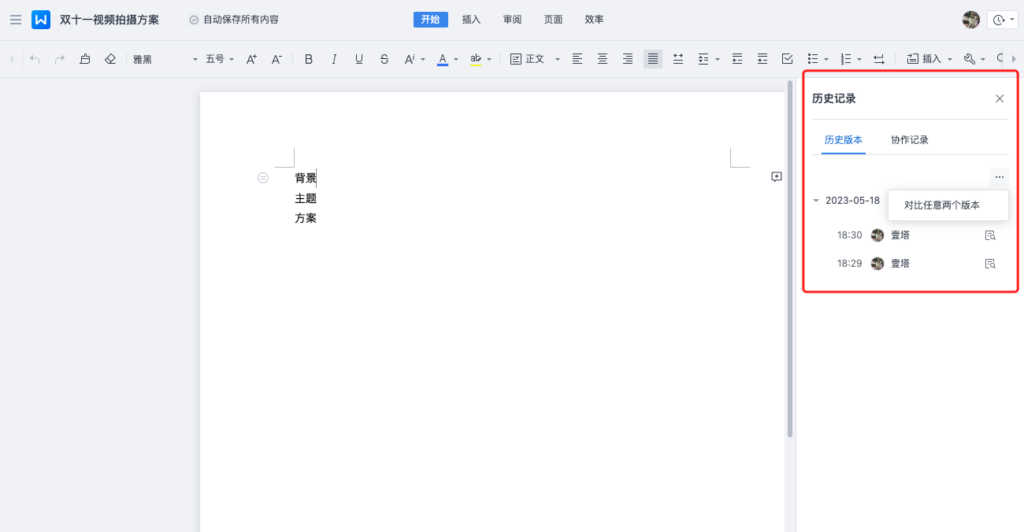
Task: Switch to 协作记录 tab
Action: click(909, 139)
